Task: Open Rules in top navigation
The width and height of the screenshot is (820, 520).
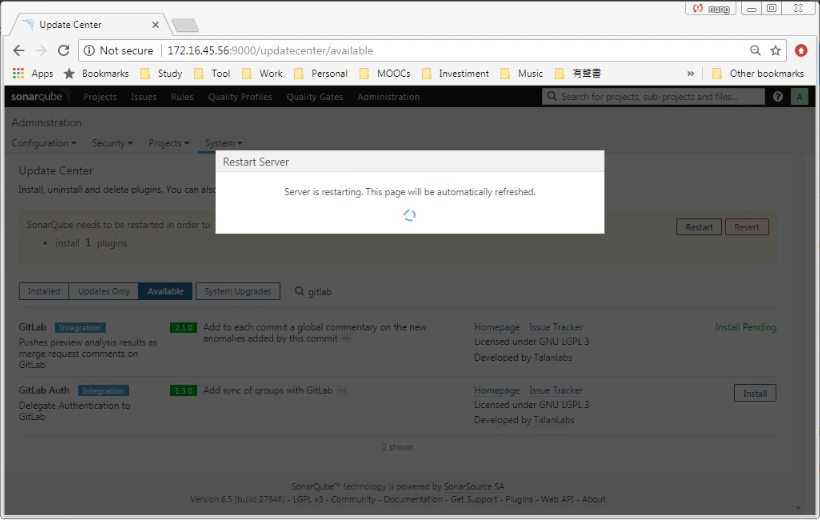Action: [182, 97]
